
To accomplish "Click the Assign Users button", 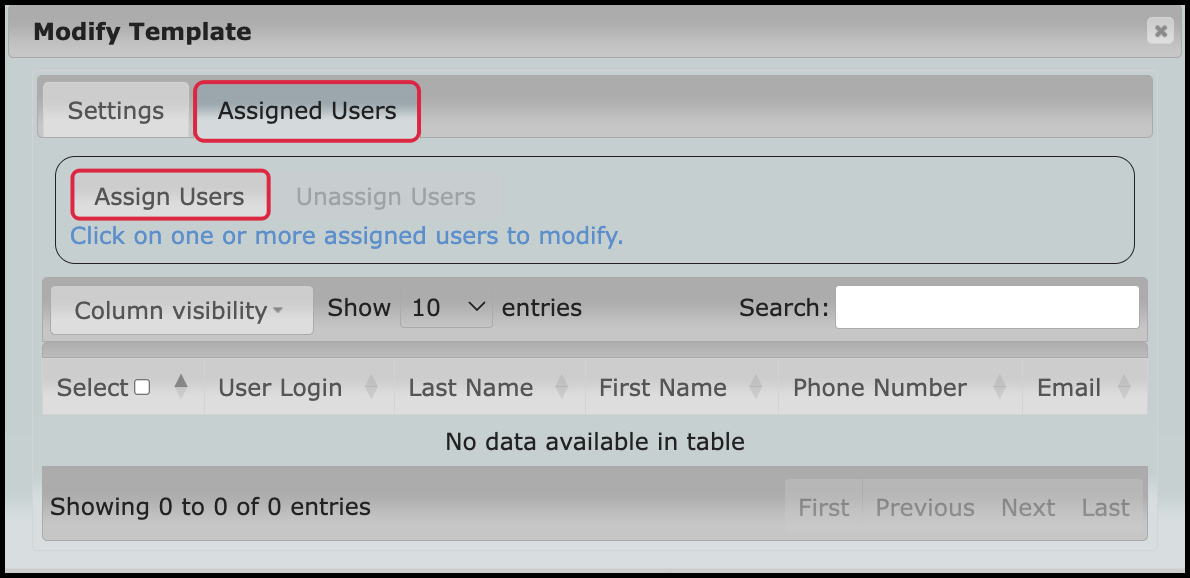I will [x=170, y=196].
